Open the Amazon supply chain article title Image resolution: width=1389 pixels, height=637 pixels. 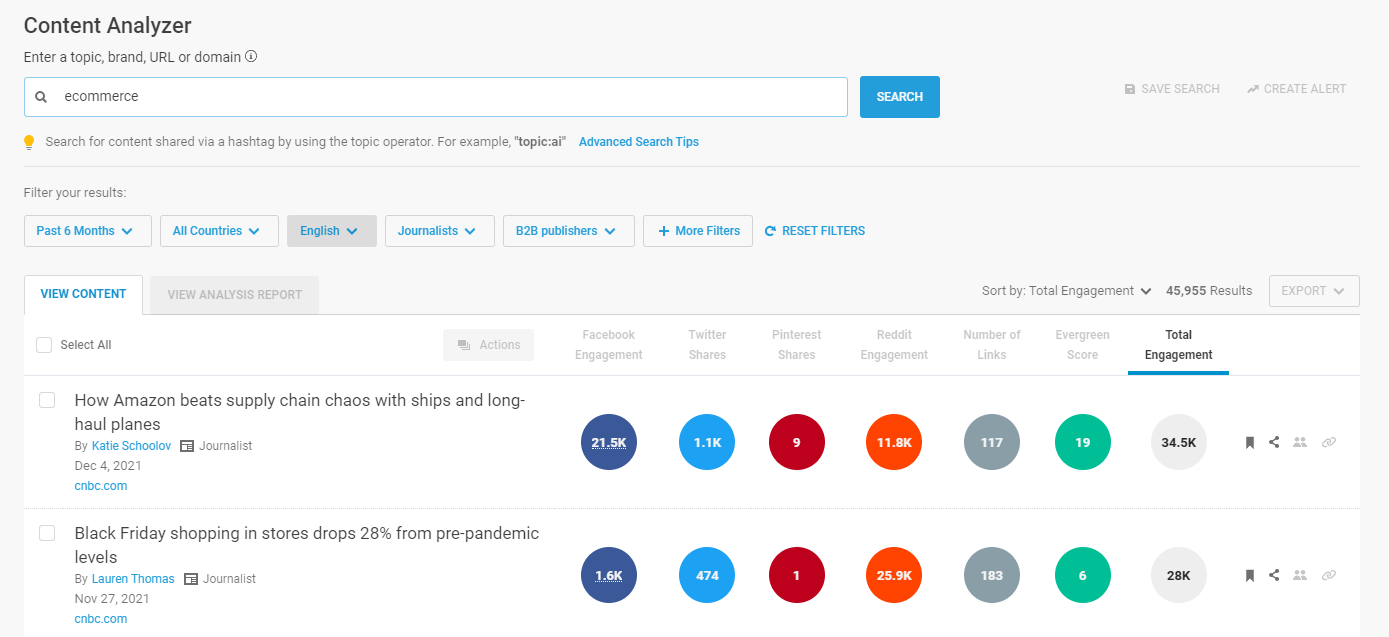coord(300,412)
